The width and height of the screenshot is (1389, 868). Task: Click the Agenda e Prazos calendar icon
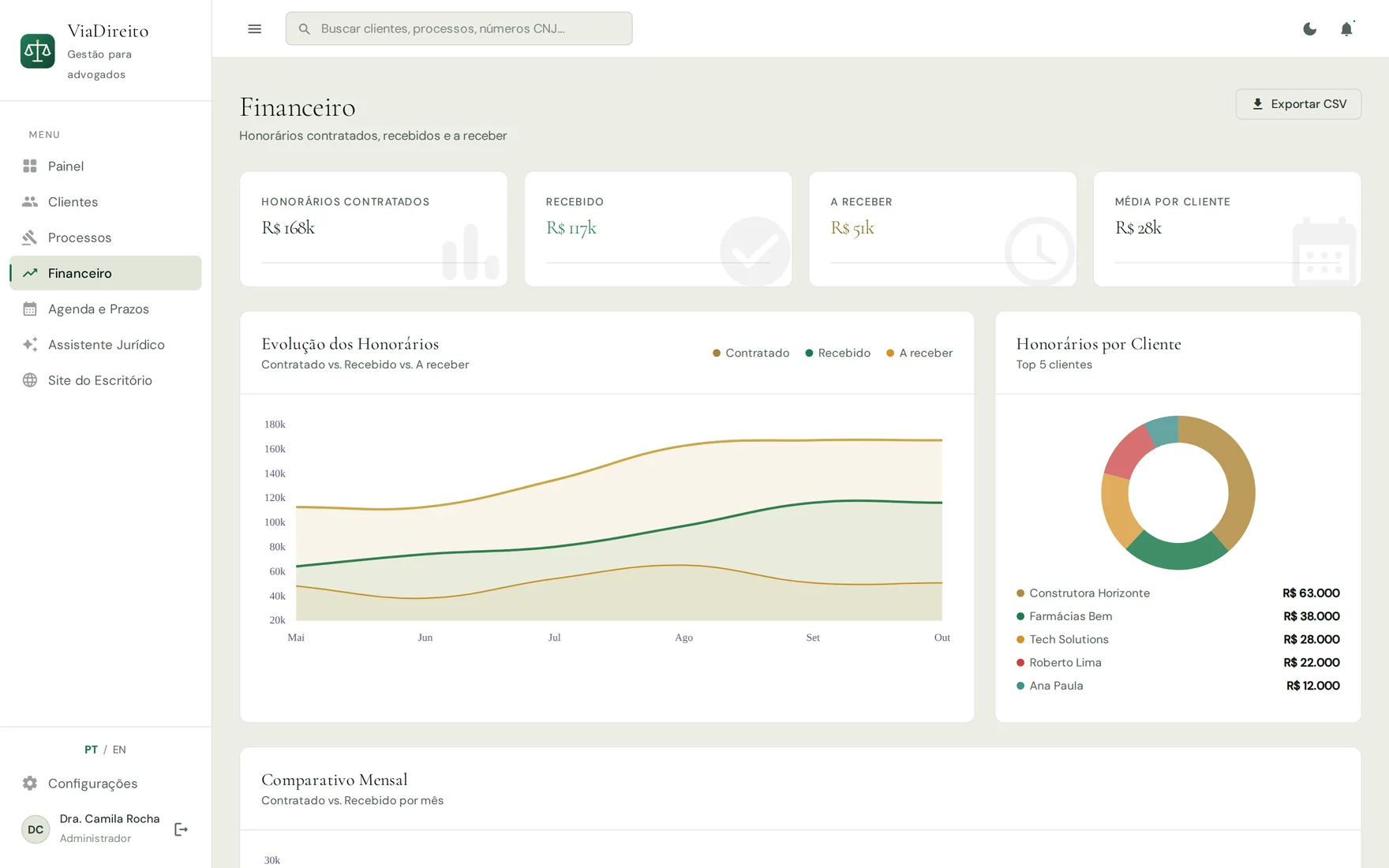30,309
